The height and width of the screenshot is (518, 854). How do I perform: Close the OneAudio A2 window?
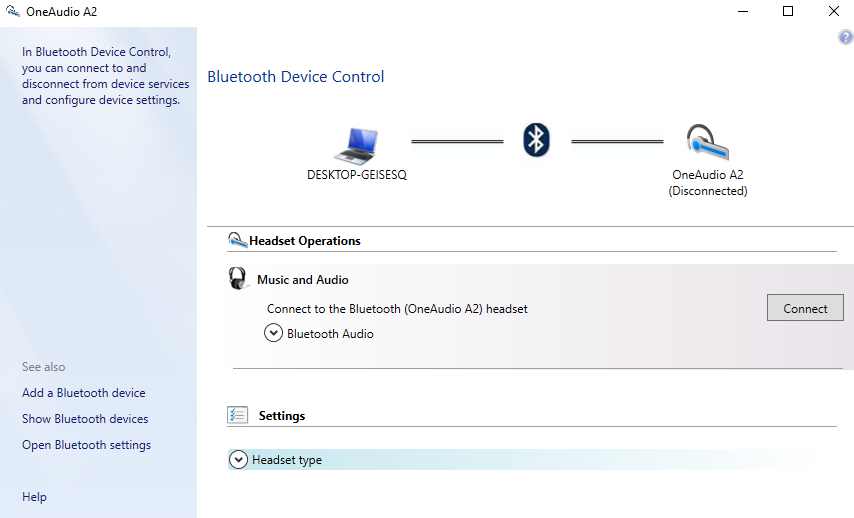[833, 11]
